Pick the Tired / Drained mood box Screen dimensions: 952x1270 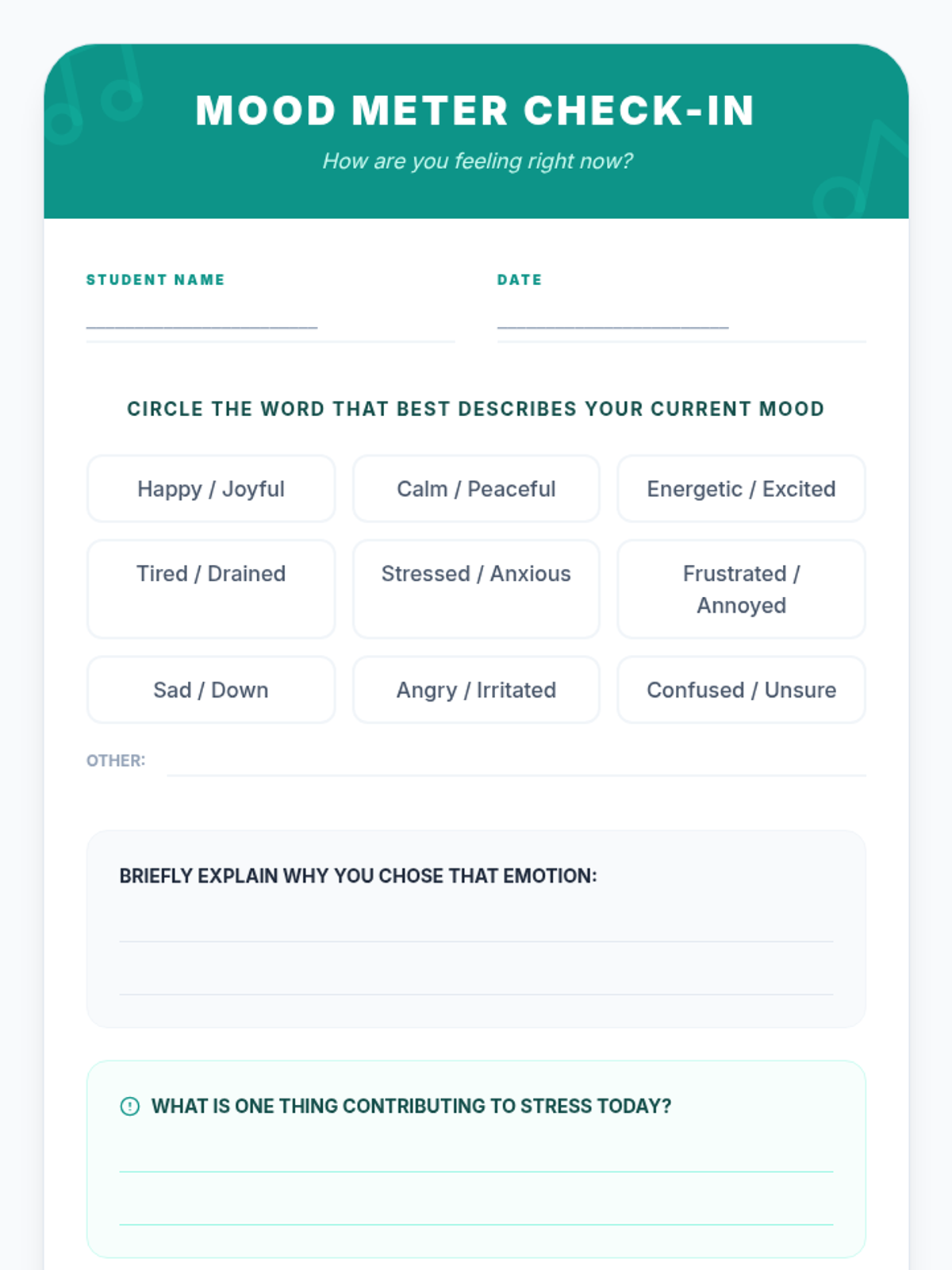click(x=210, y=588)
